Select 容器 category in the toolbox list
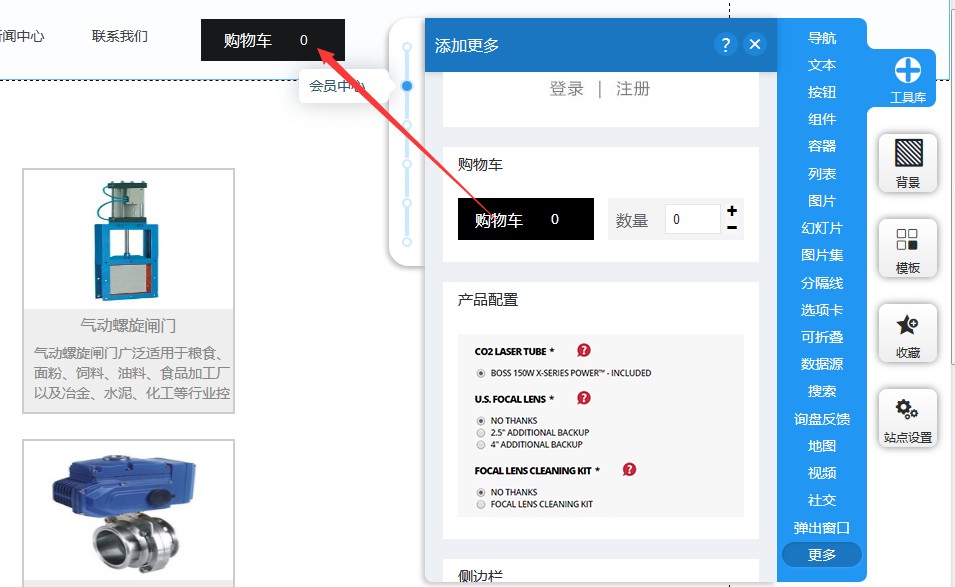The height and width of the screenshot is (587, 955). click(x=822, y=146)
